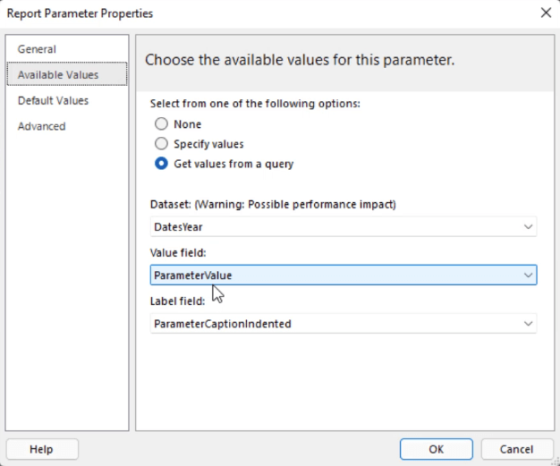Click the ParameterValue combo box text
560x466 pixels.
(193, 275)
